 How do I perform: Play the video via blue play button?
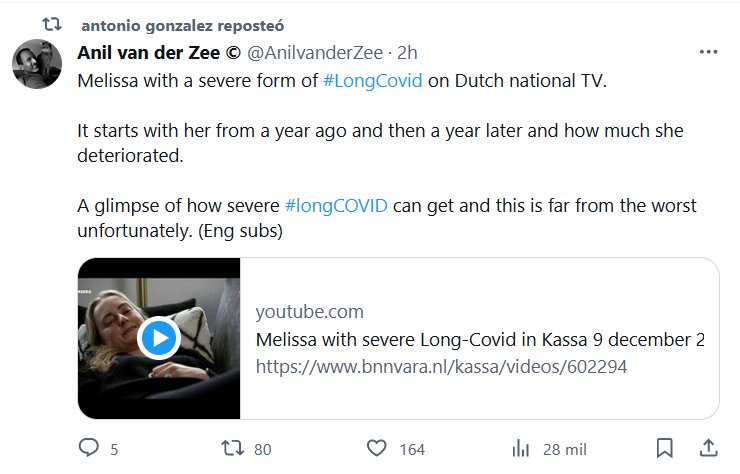[159, 338]
